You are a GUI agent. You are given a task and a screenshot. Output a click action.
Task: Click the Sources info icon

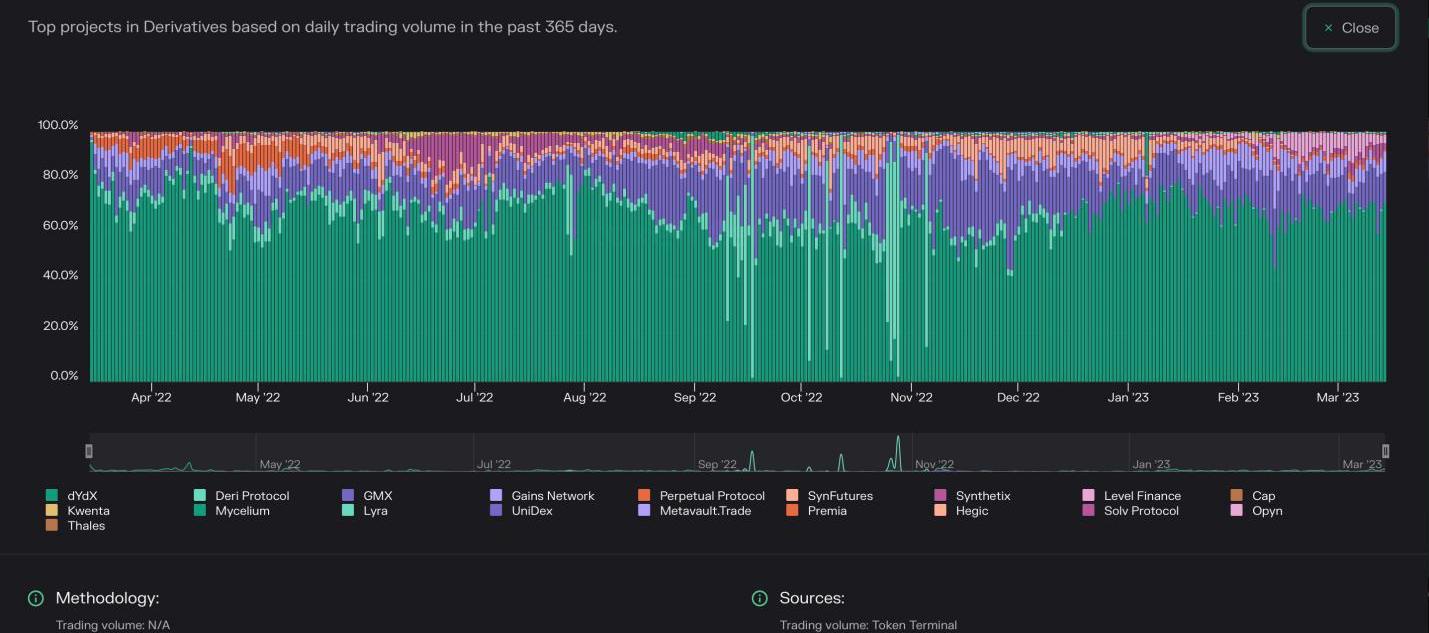[x=760, y=598]
